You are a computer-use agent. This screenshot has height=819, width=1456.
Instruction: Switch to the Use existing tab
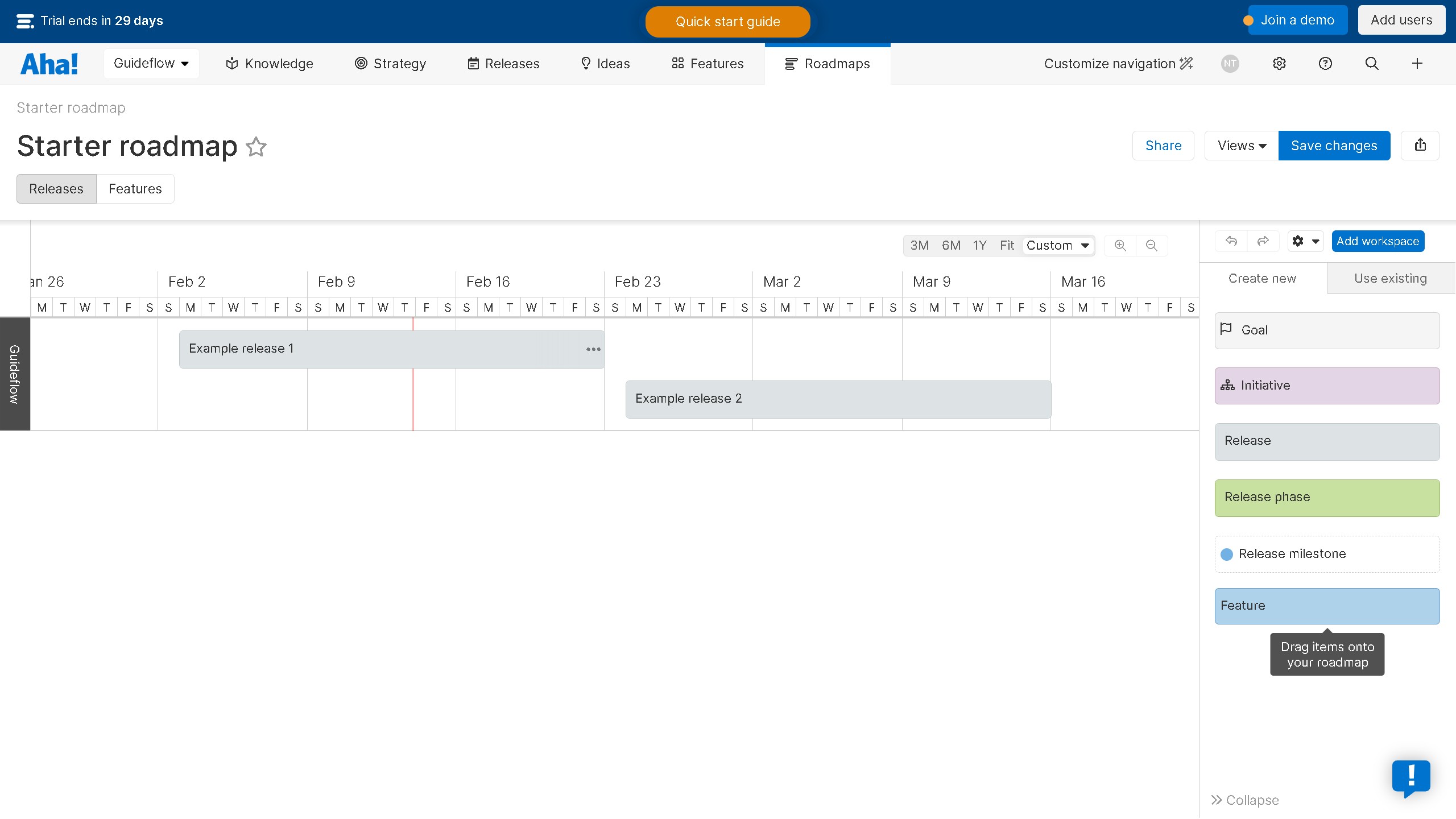1390,279
